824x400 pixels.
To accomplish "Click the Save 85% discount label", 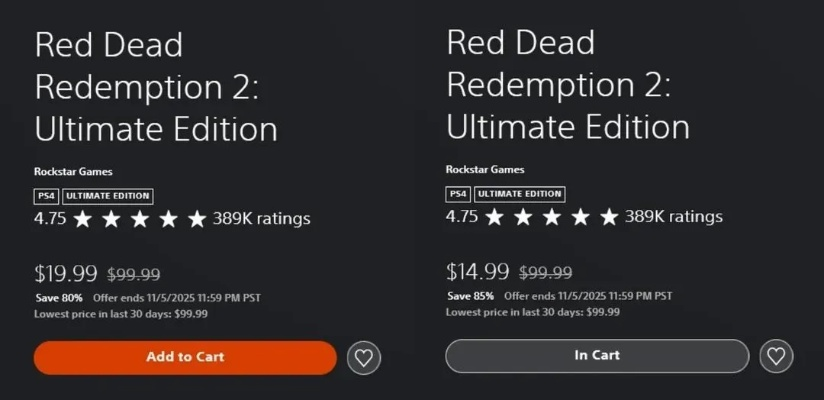I will (468, 296).
